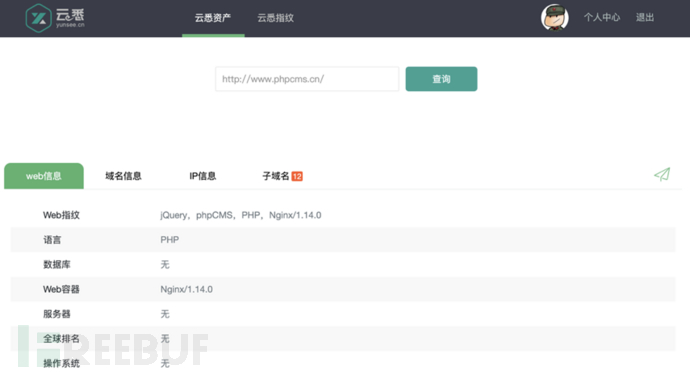
Task: Select the 无 value in 数据库 row
Action: pyautogui.click(x=165, y=264)
